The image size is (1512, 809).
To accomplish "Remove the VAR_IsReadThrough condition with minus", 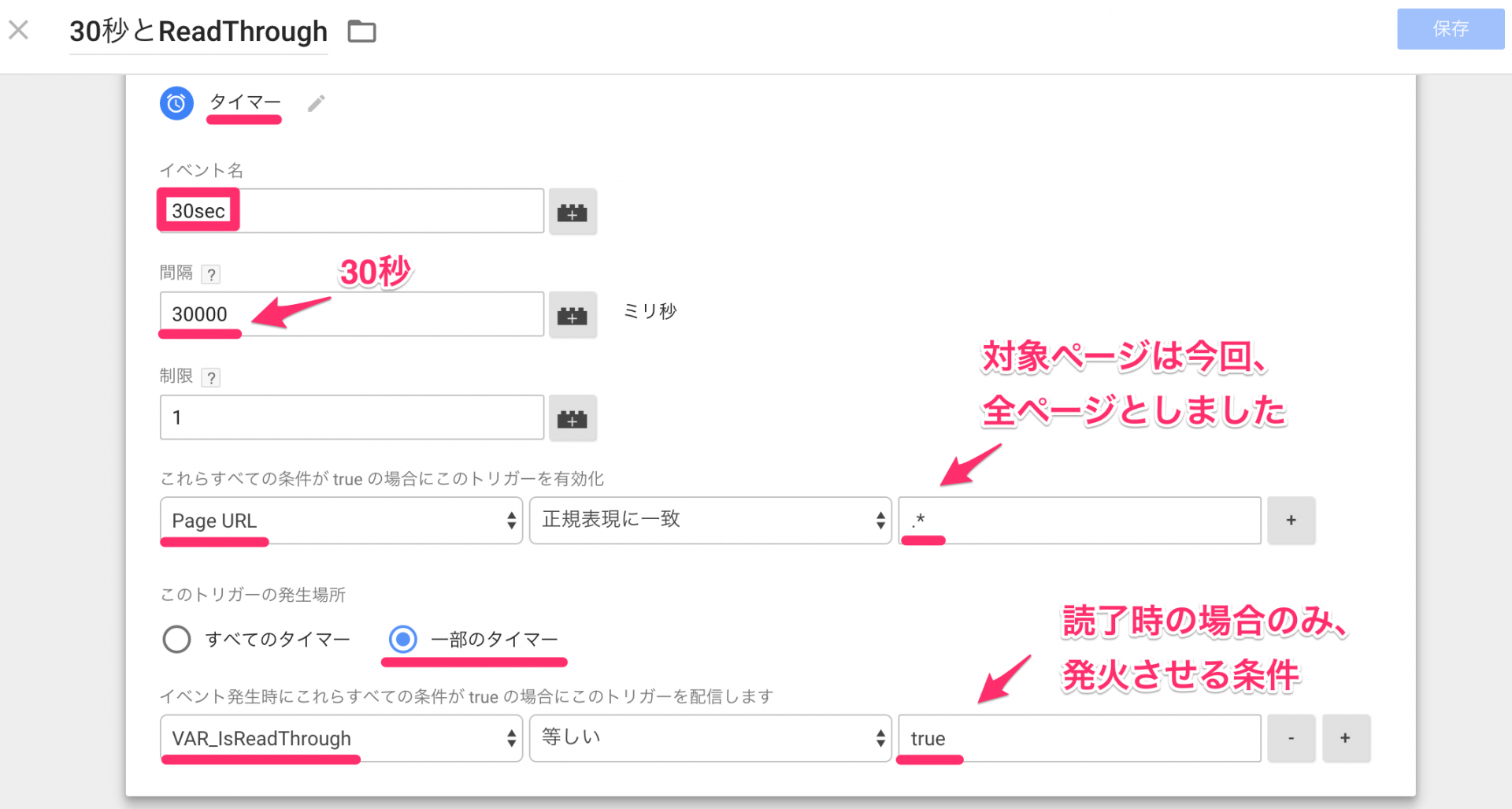I will 1291,738.
